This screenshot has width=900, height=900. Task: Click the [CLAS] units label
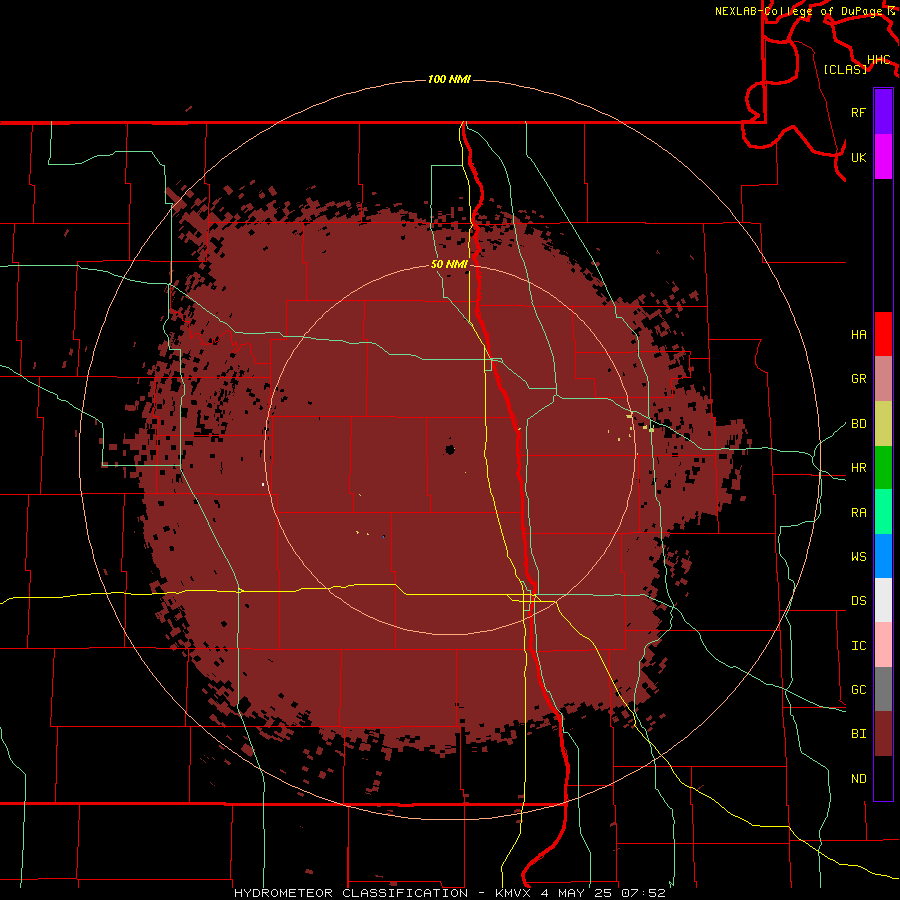(x=845, y=69)
